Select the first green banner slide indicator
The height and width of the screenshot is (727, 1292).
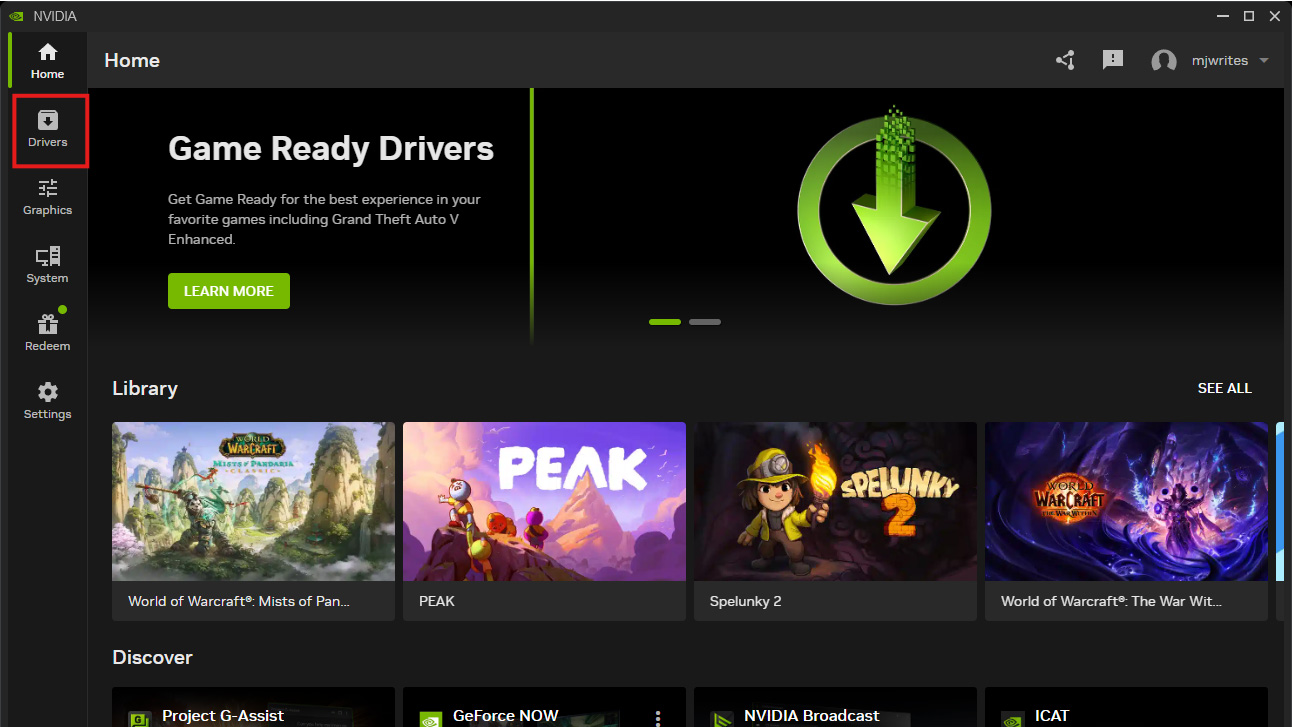pyautogui.click(x=665, y=322)
